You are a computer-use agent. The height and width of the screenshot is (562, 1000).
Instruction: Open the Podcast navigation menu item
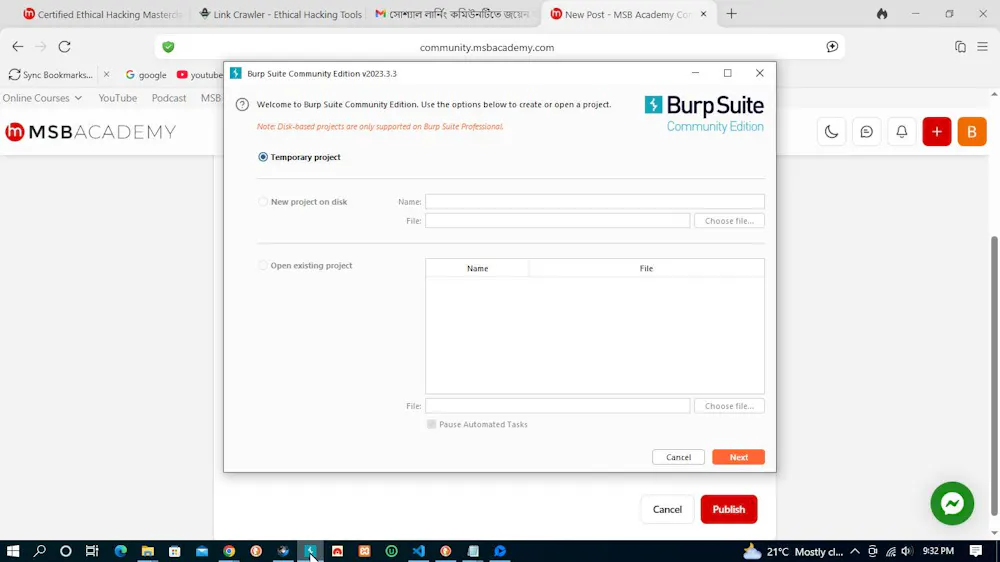coord(168,98)
